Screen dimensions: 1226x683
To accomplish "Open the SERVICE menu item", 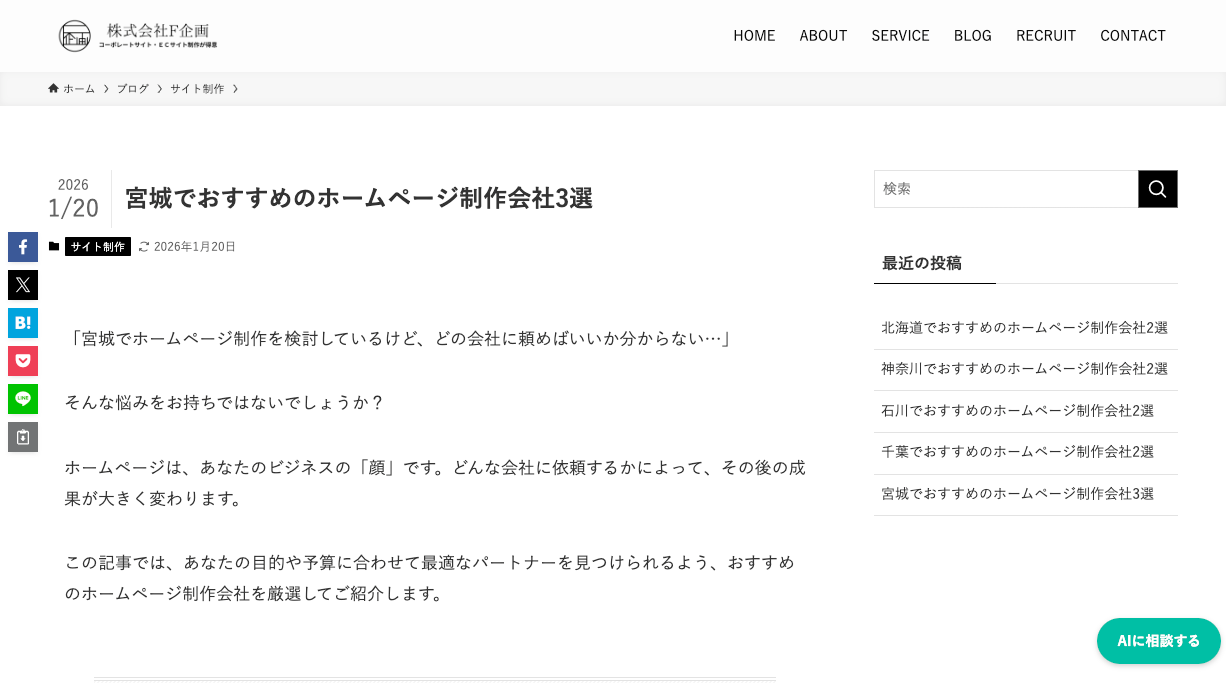I will coord(900,36).
